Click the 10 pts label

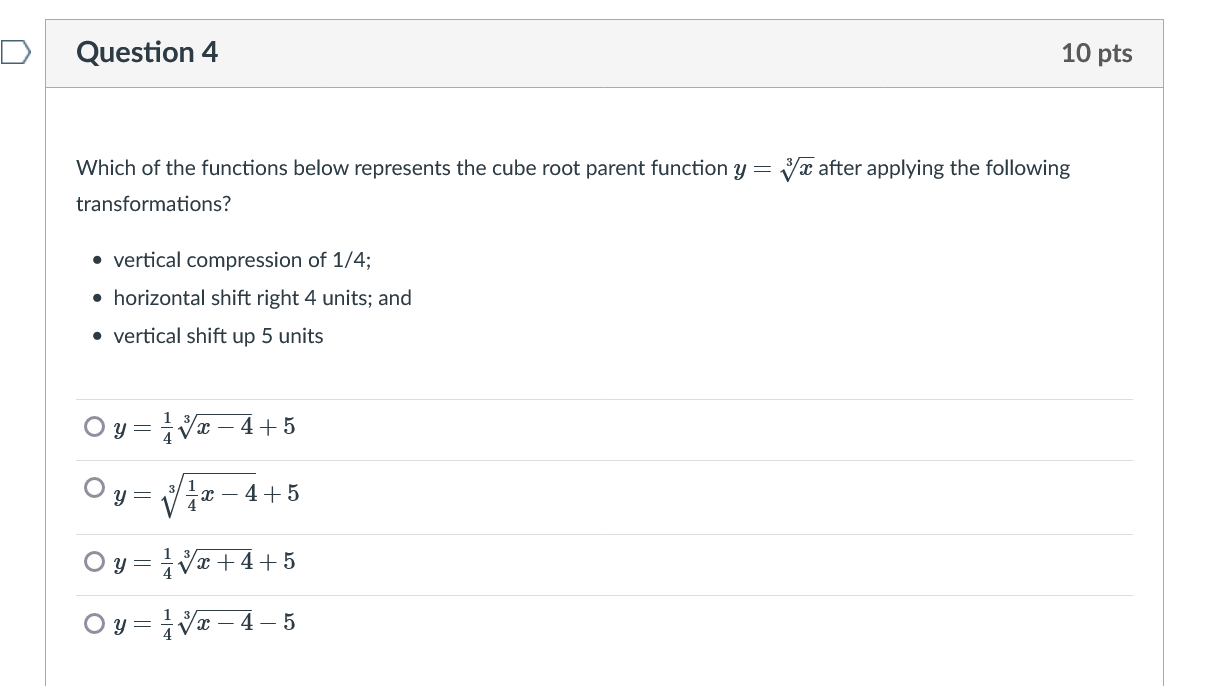(x=1097, y=54)
